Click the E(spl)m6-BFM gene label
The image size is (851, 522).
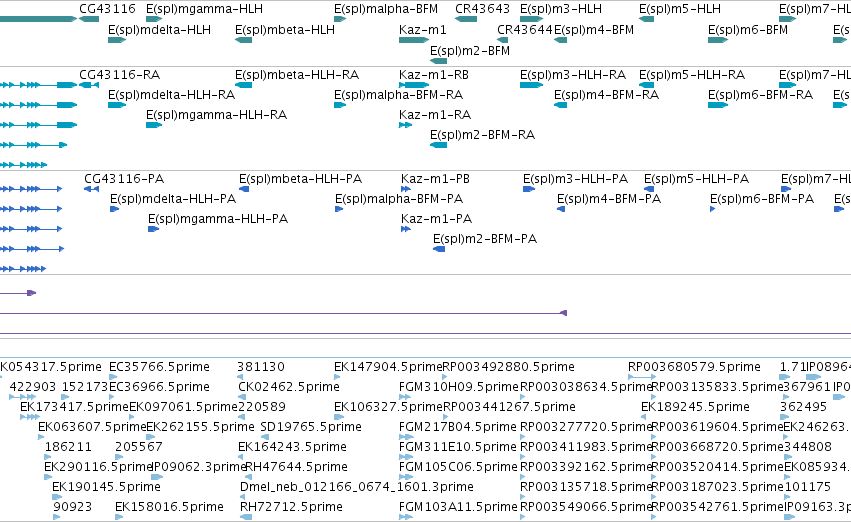pos(748,30)
